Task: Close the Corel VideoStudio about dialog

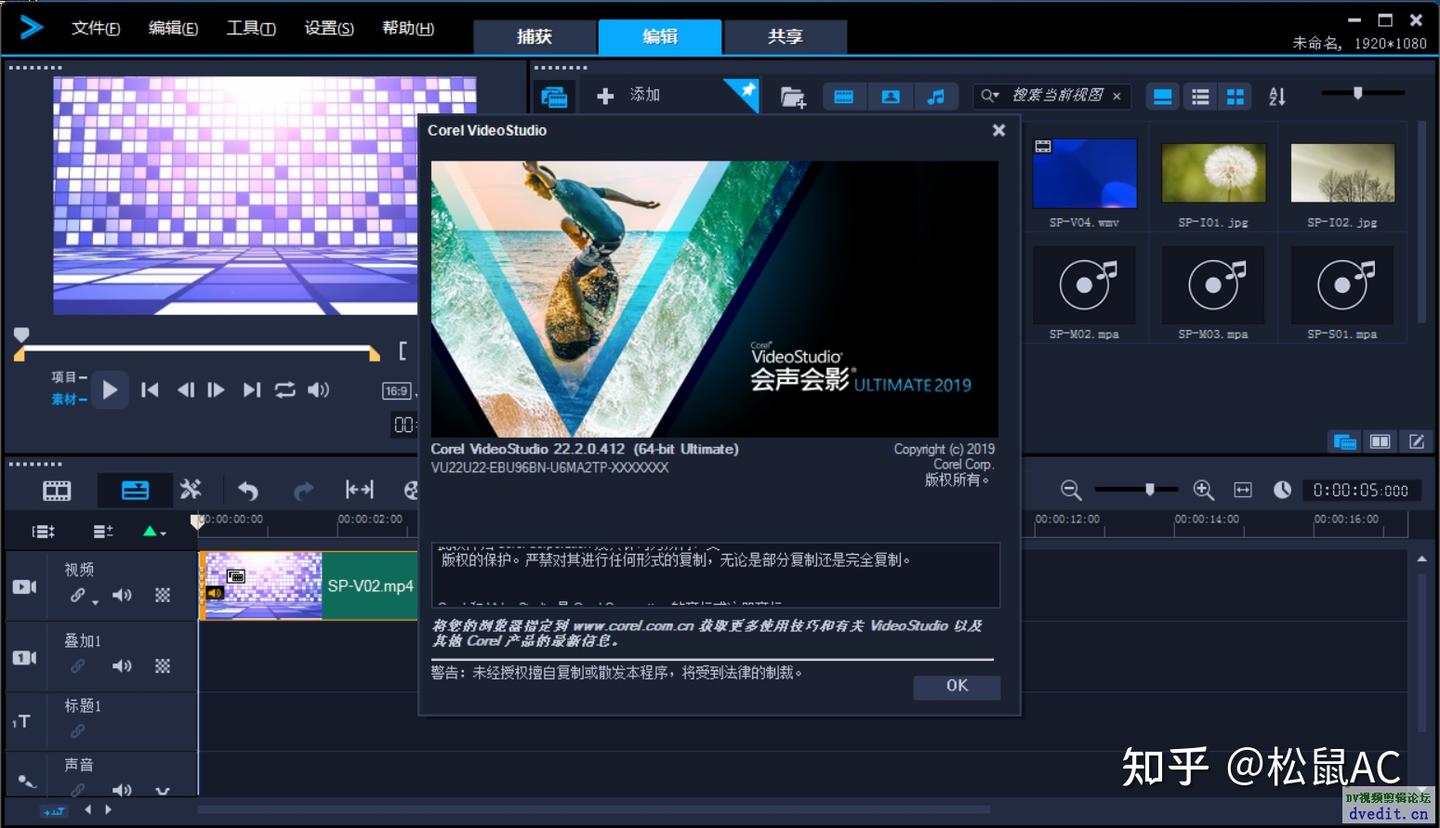Action: tap(998, 130)
